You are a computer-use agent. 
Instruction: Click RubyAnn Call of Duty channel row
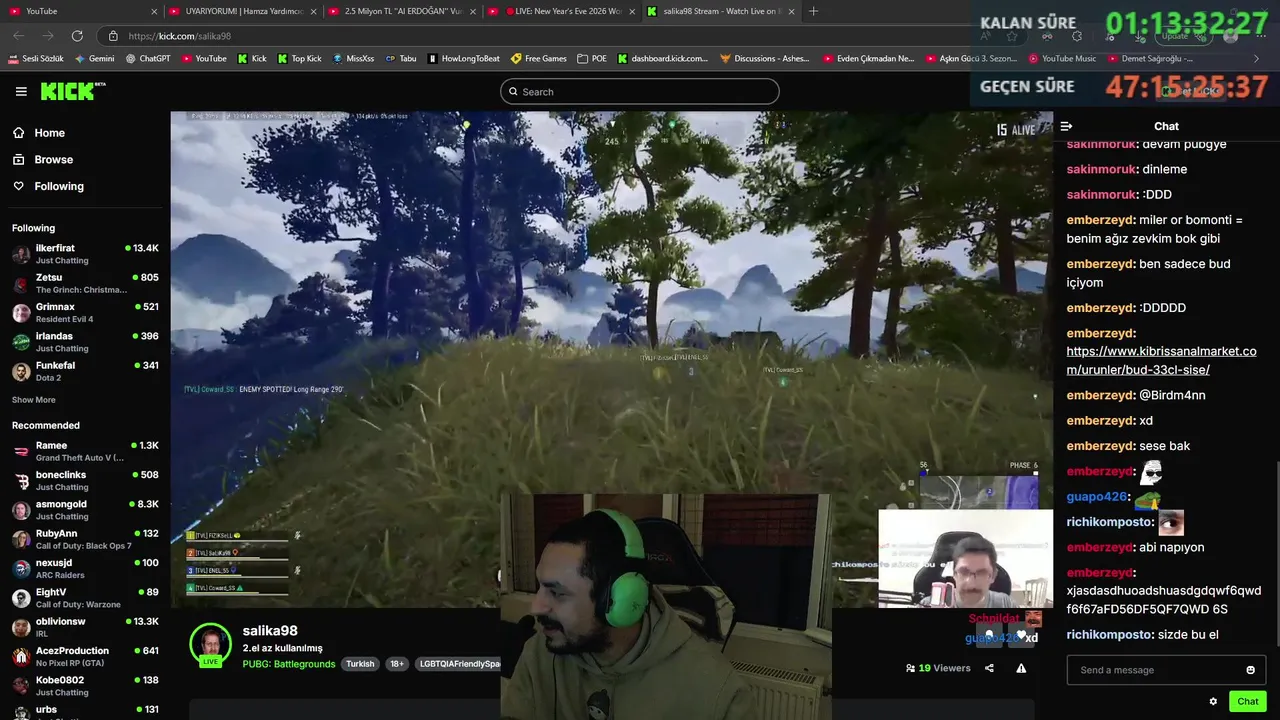tap(85, 539)
